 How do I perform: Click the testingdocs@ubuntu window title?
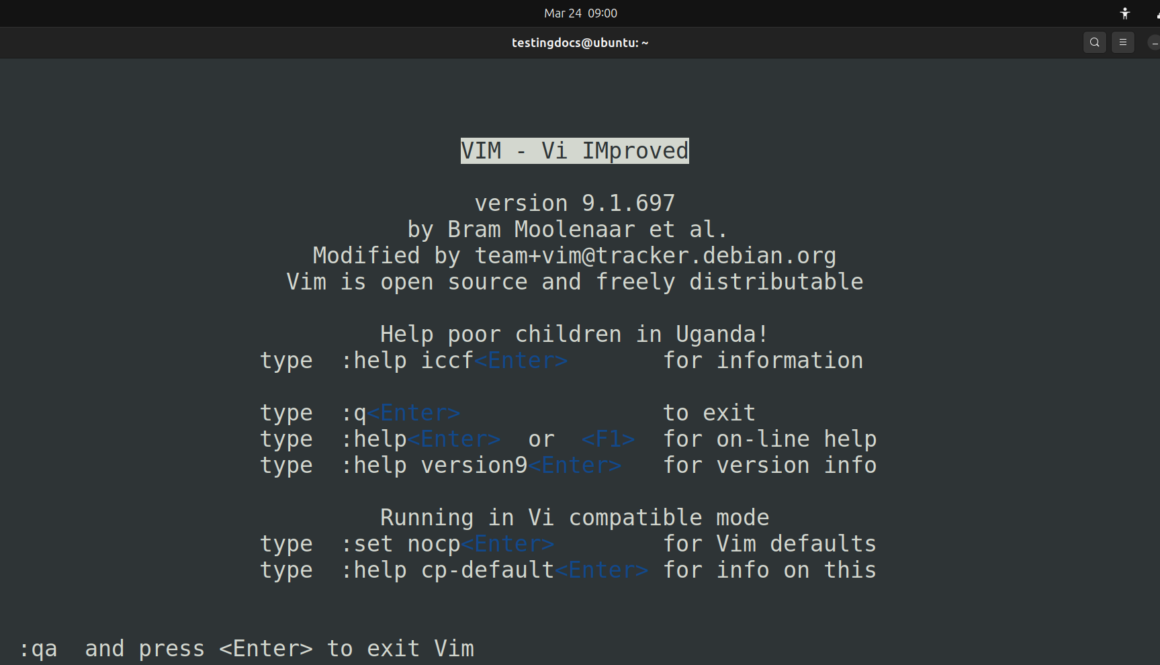point(580,43)
